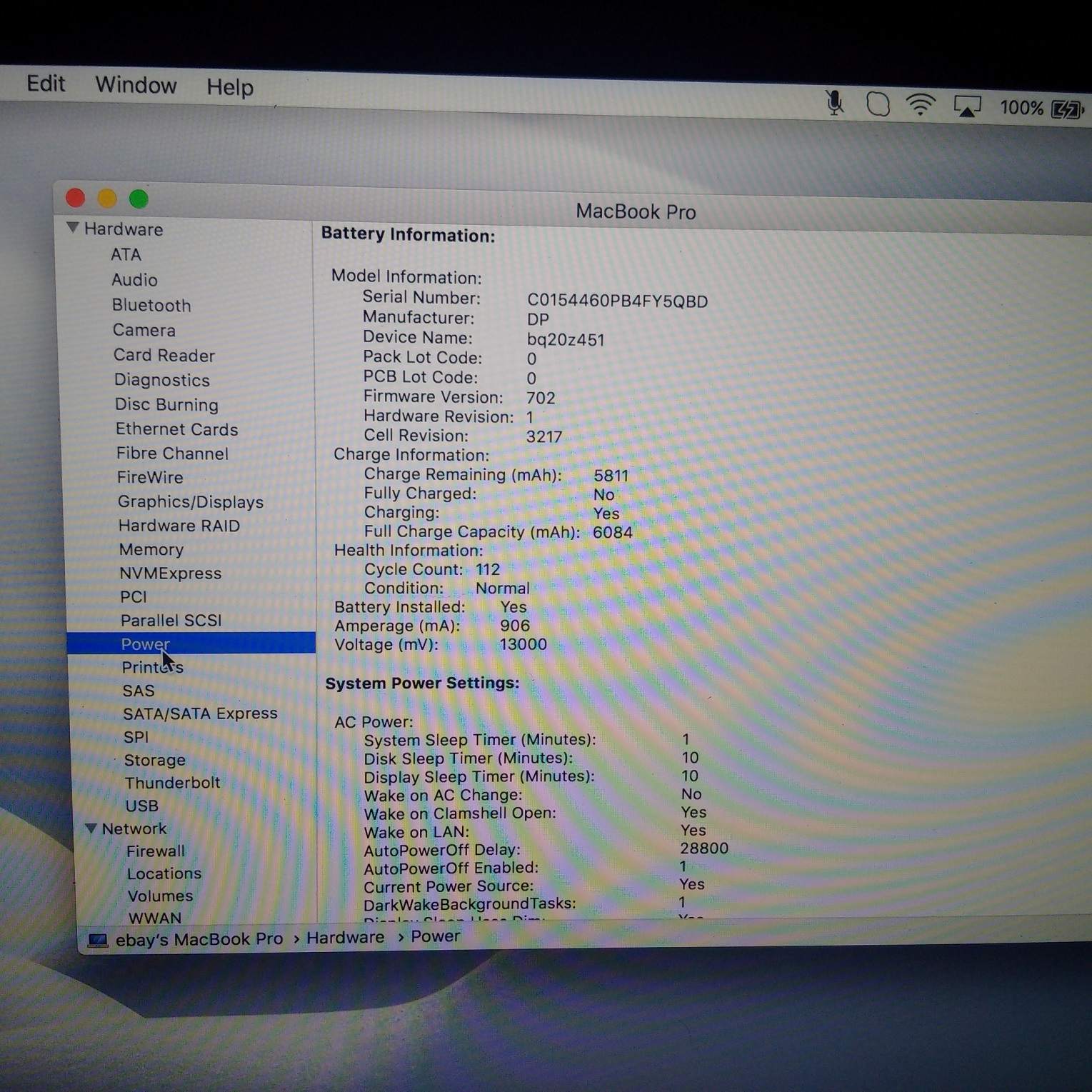Select Camera in the sidebar
The width and height of the screenshot is (1092, 1092).
tap(144, 330)
